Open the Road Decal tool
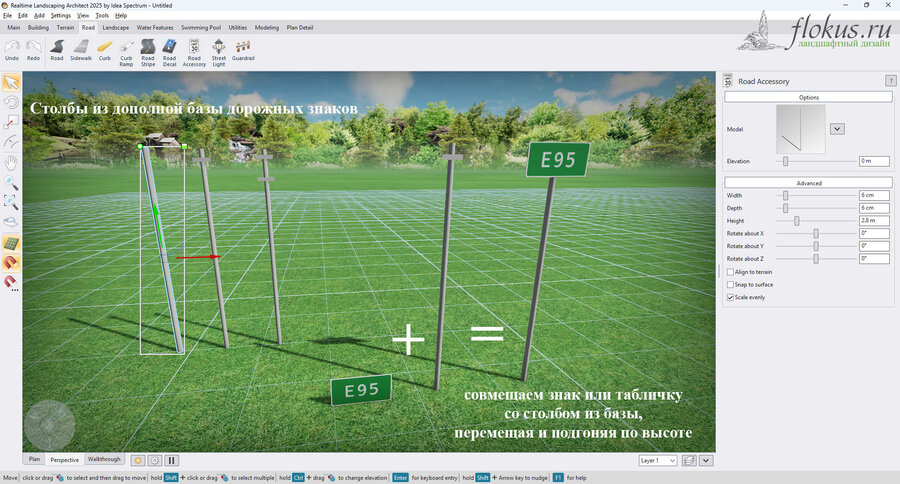900x484 pixels. pos(169,53)
